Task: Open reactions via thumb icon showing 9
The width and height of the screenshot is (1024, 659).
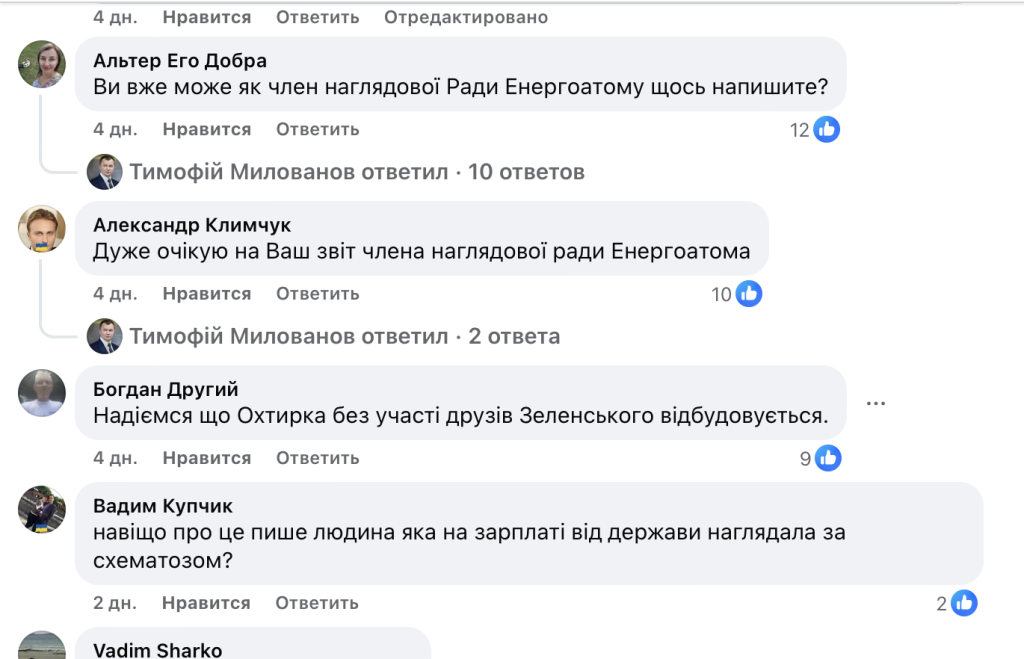Action: (828, 457)
